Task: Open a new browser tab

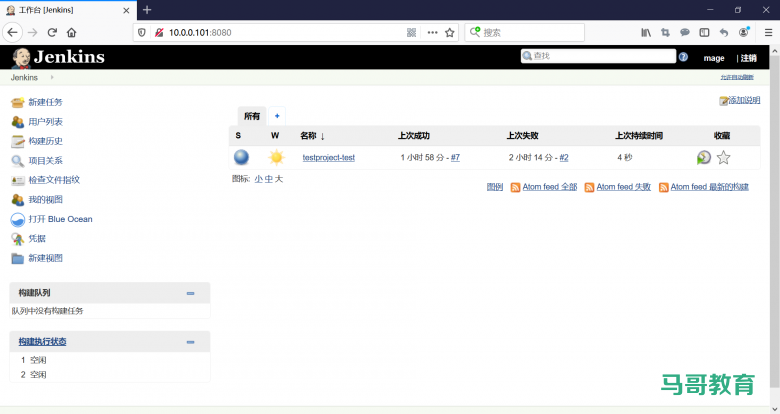Action: click(147, 10)
